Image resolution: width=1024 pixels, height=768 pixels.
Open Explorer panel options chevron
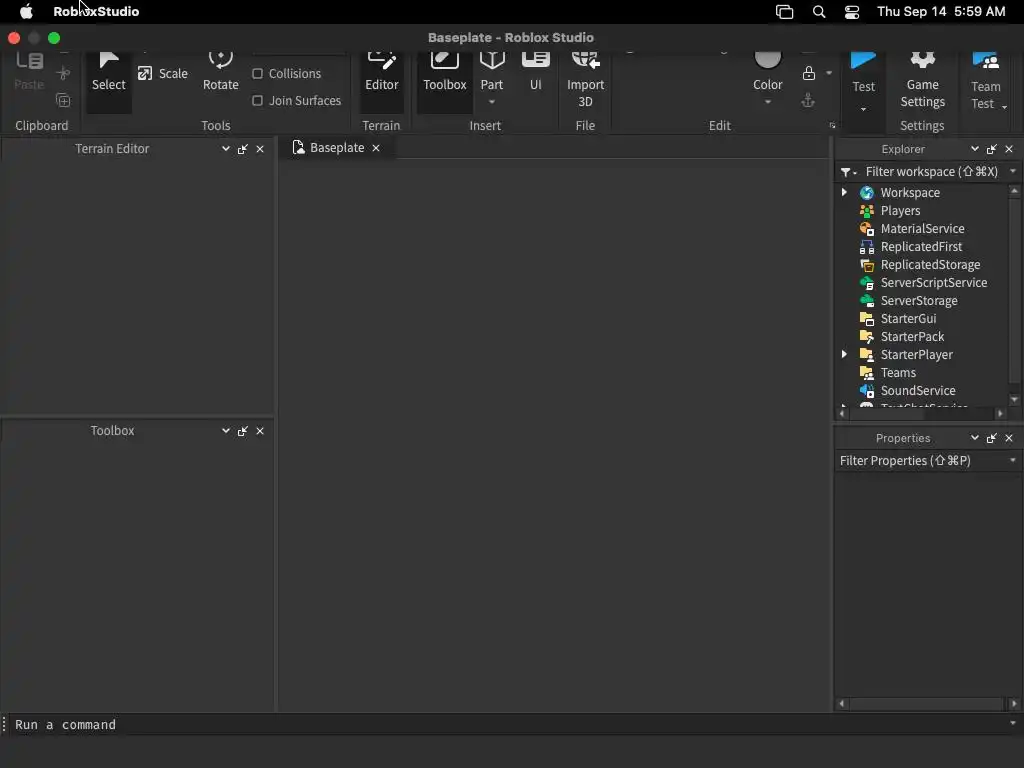point(974,149)
